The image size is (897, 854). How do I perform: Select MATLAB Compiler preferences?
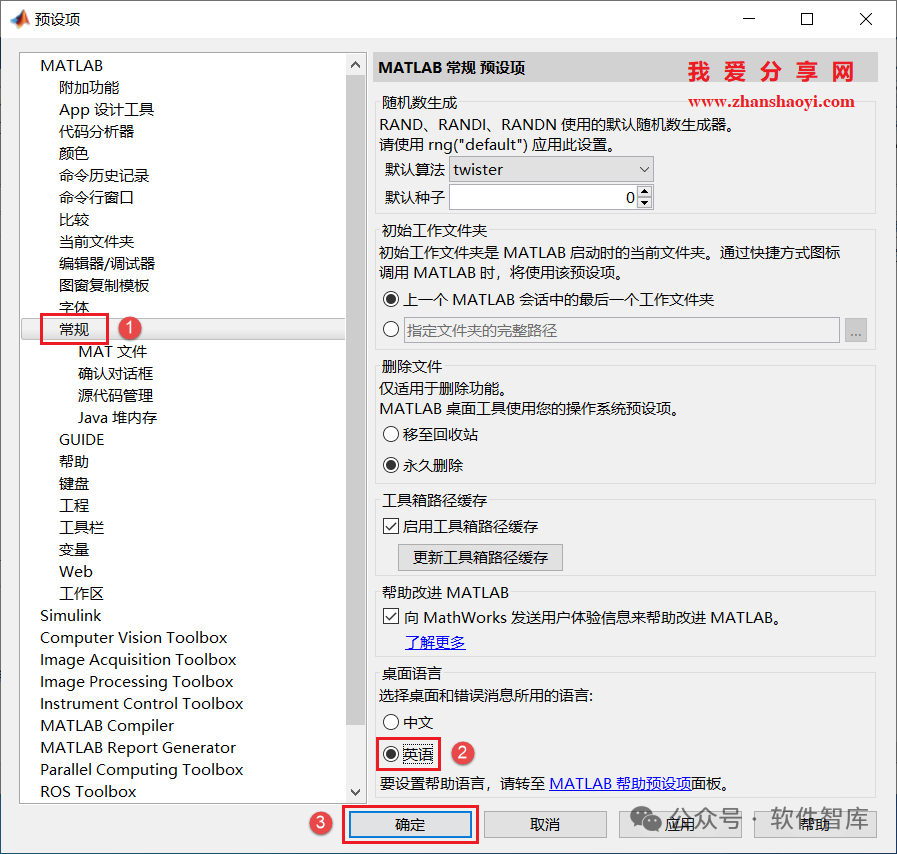click(107, 725)
